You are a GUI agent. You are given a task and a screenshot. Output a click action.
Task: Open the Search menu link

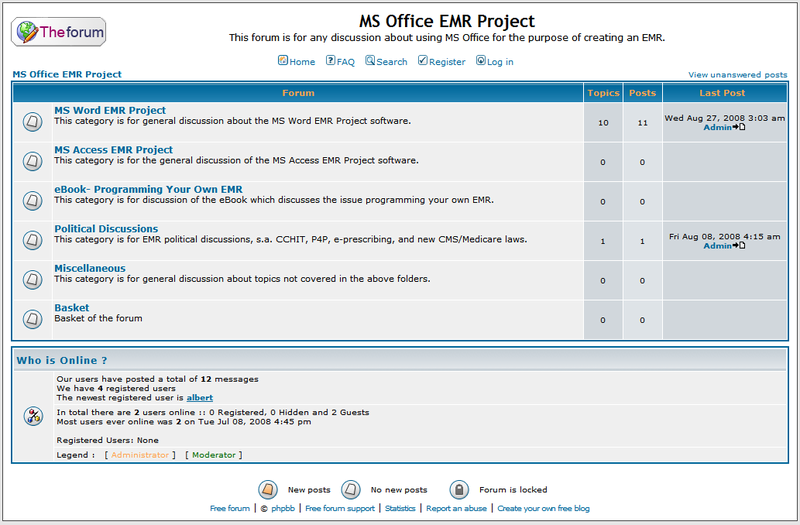[x=392, y=62]
